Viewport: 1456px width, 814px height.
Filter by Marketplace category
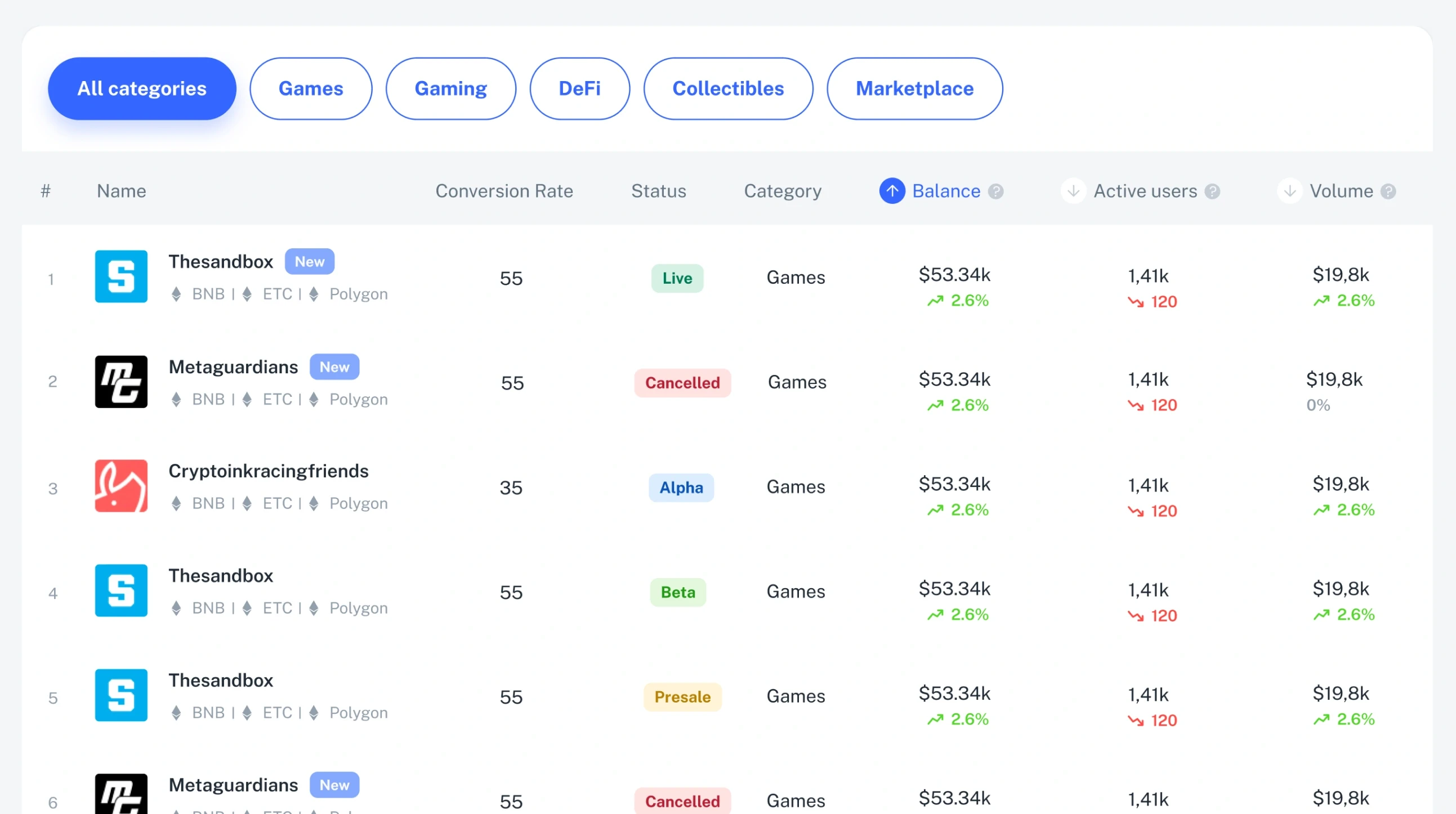coord(914,88)
